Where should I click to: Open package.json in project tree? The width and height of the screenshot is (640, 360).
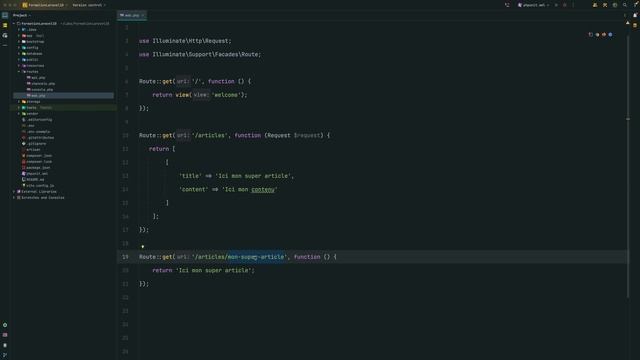(36, 167)
